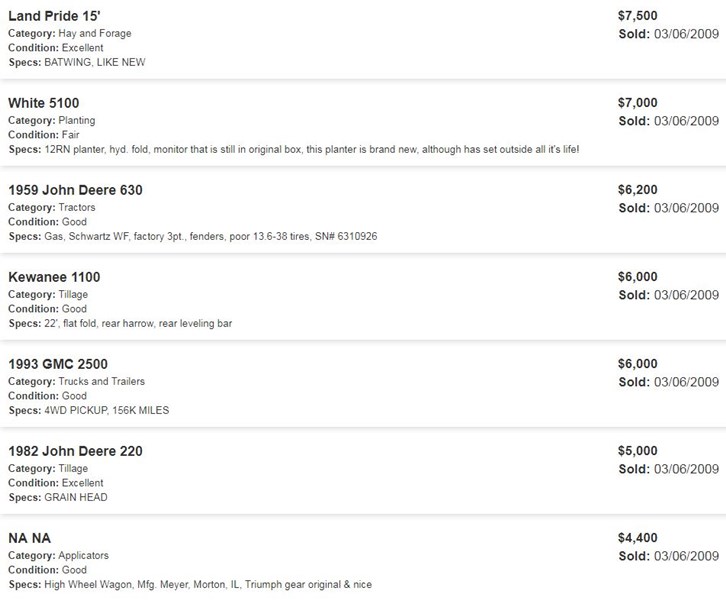The height and width of the screenshot is (600, 726).
Task: Click the GRAIN HEAD specs line
Action: click(x=74, y=497)
